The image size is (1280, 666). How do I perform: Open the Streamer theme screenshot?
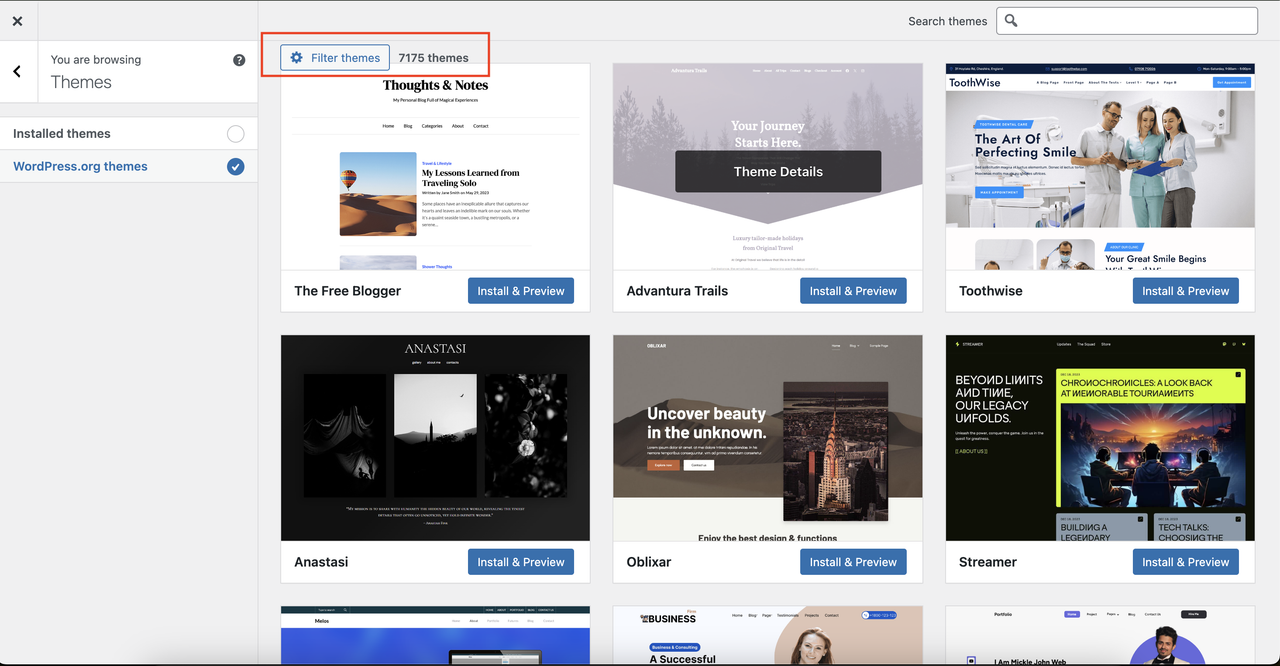pos(1100,438)
